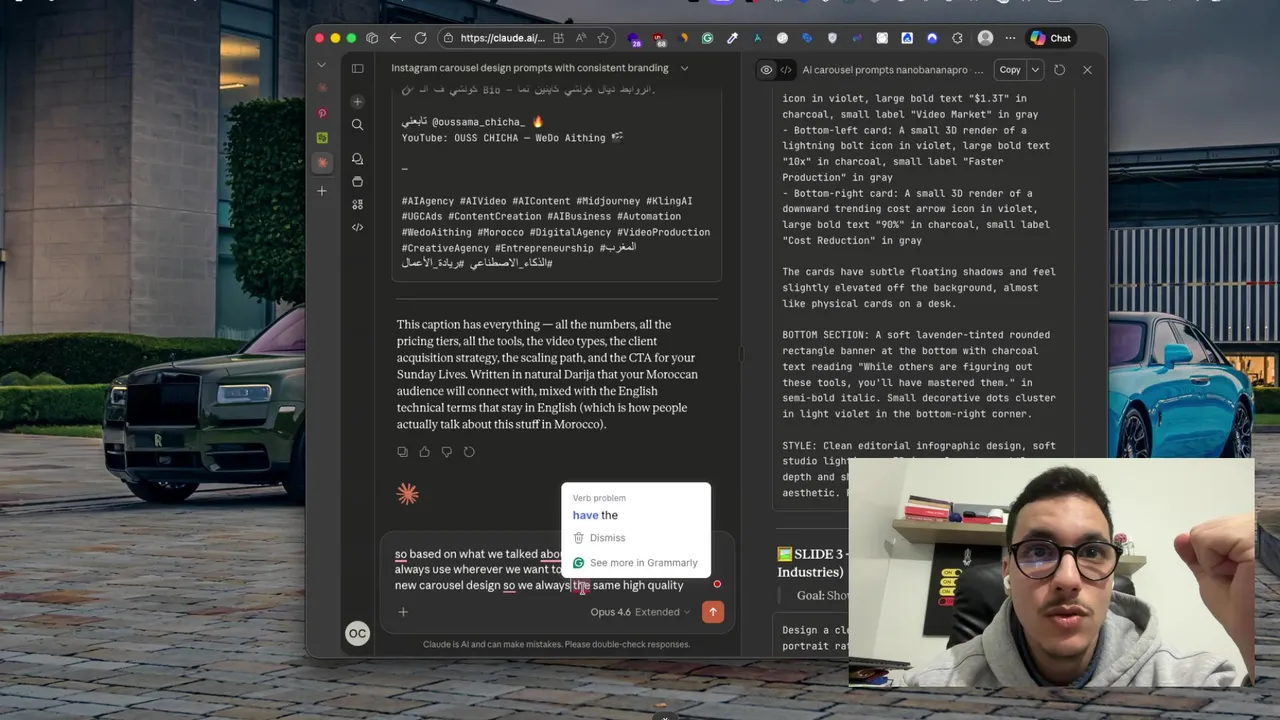This screenshot has width=1280, height=720.
Task: Open Code icon in Claude sidebar
Action: pyautogui.click(x=357, y=227)
